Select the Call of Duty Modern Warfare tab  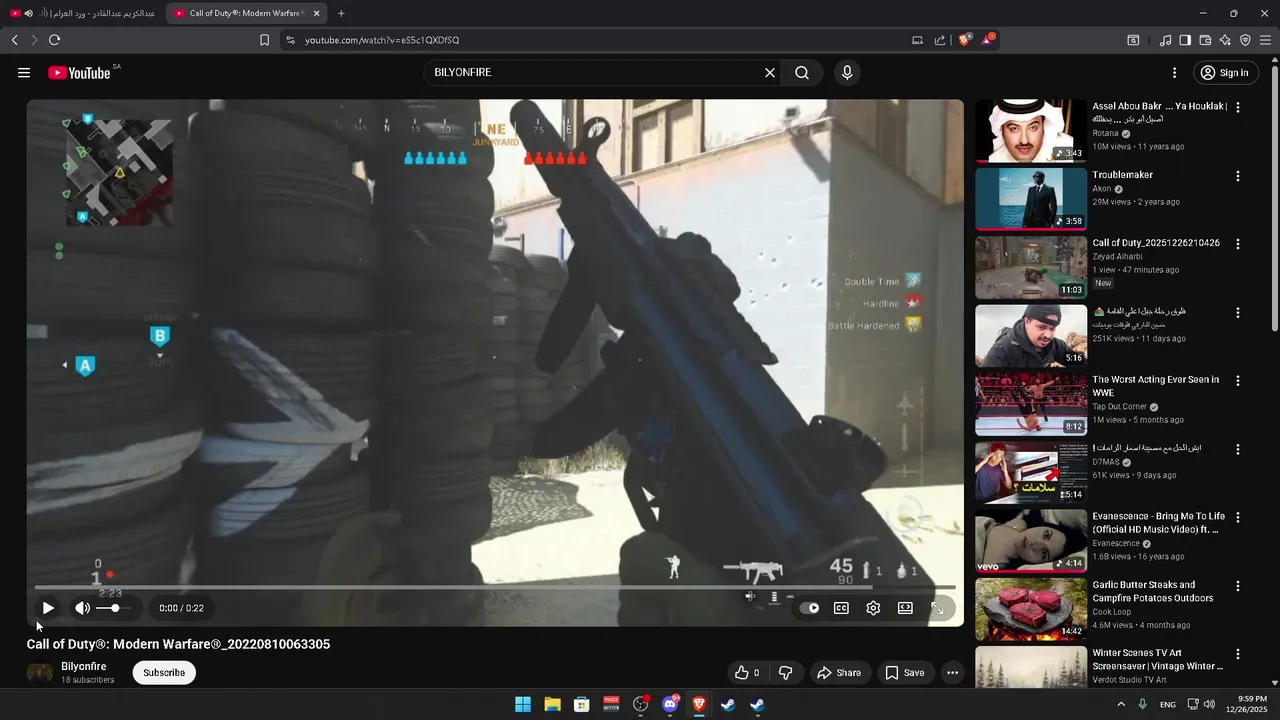pos(245,13)
